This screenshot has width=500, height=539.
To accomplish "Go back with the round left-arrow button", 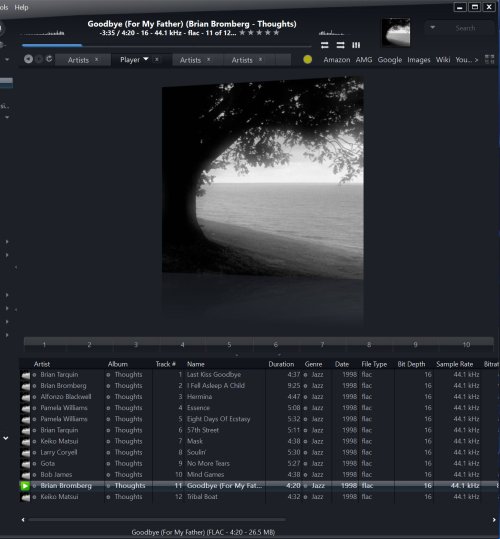I will tap(28, 59).
